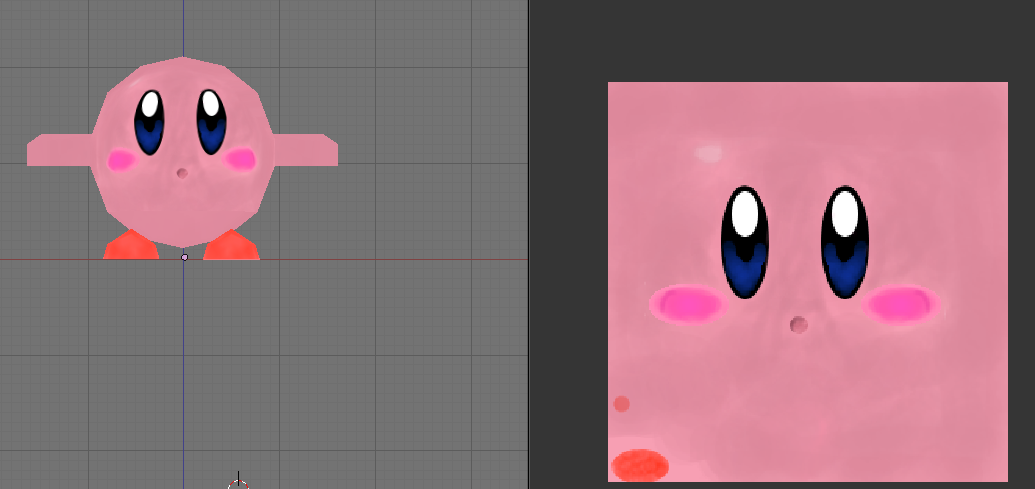
Task: Click the right pink blush in the texture image
Action: coord(902,304)
